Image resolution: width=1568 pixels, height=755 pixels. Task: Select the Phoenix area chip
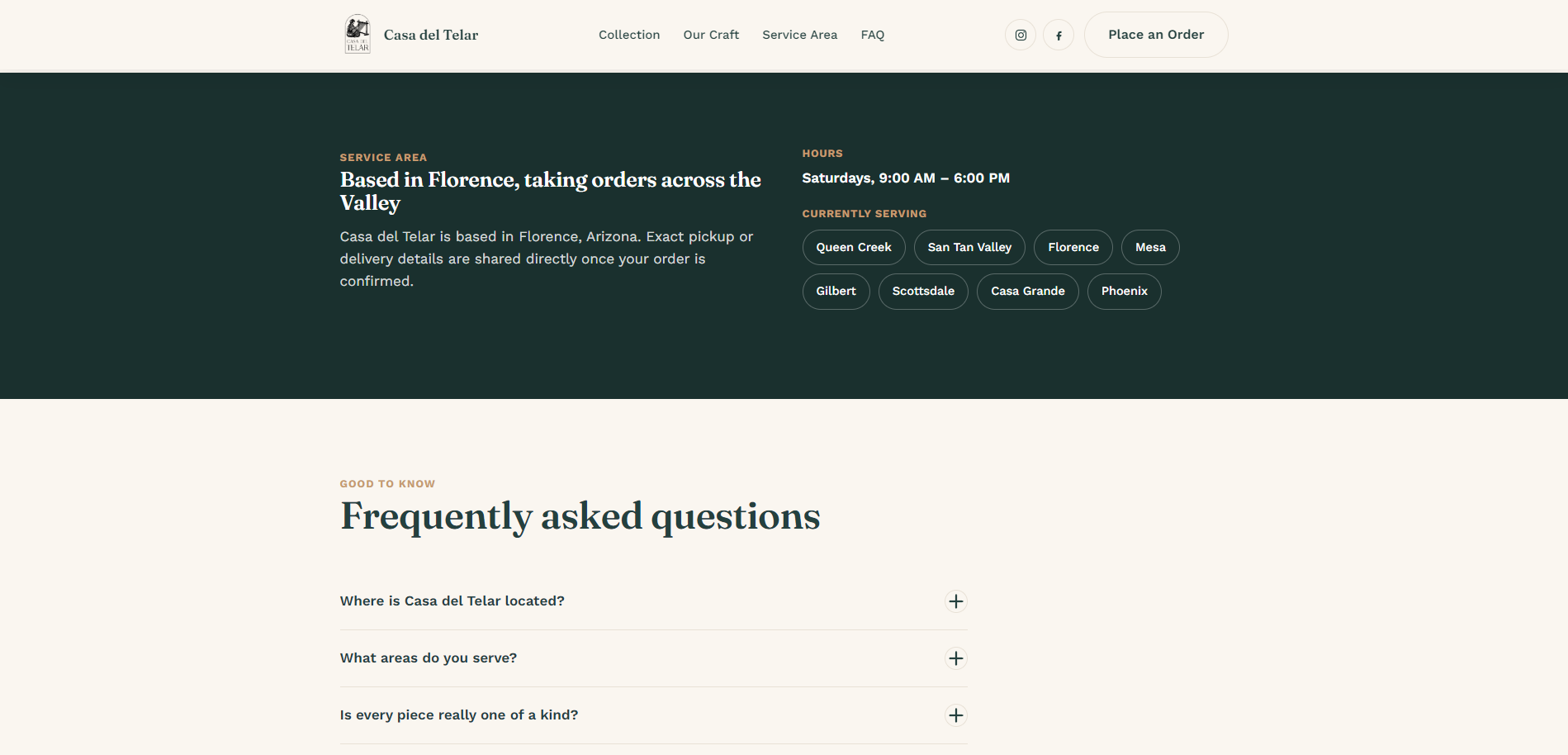pyautogui.click(x=1125, y=291)
